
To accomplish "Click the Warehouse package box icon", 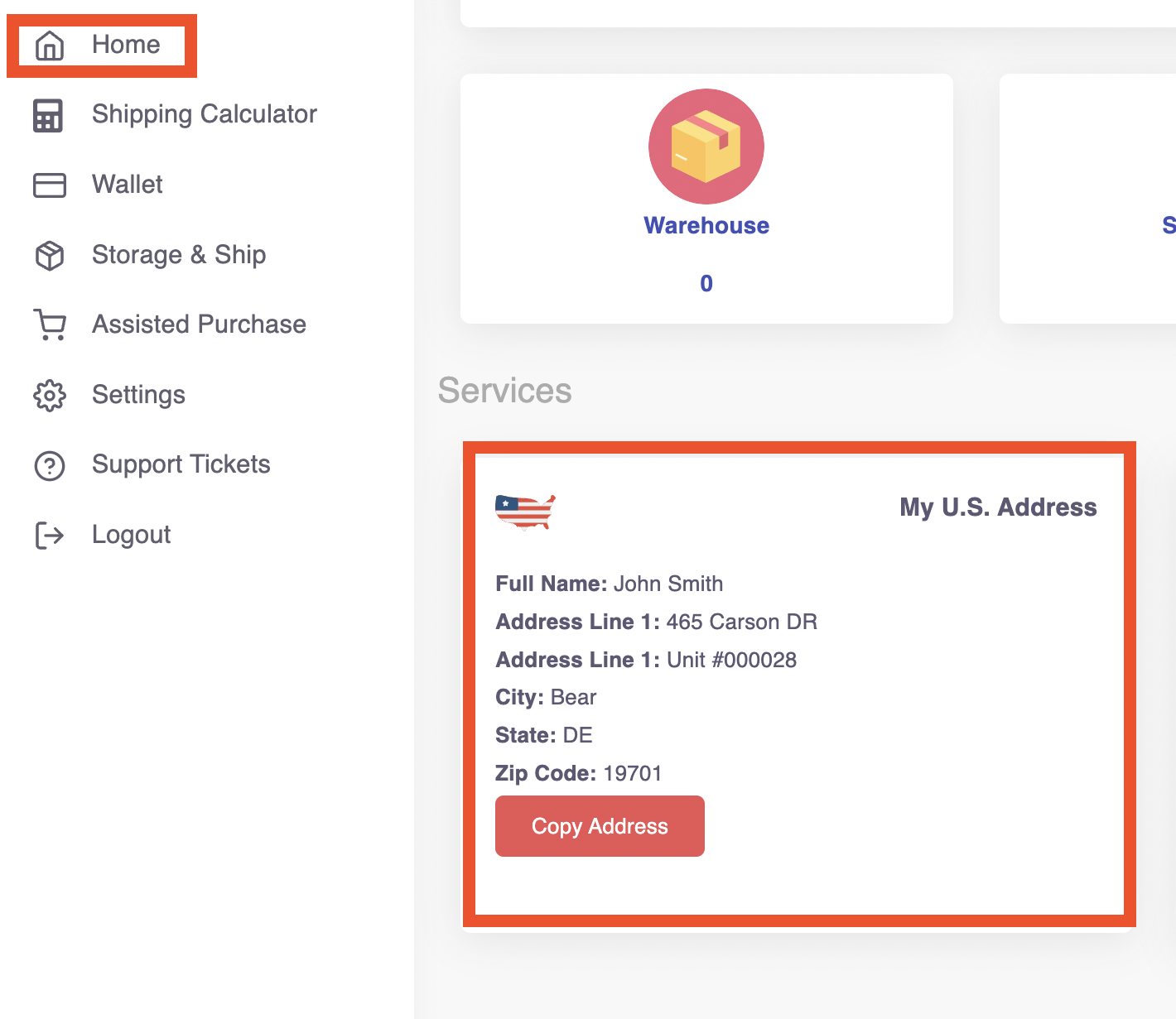I will 706,147.
